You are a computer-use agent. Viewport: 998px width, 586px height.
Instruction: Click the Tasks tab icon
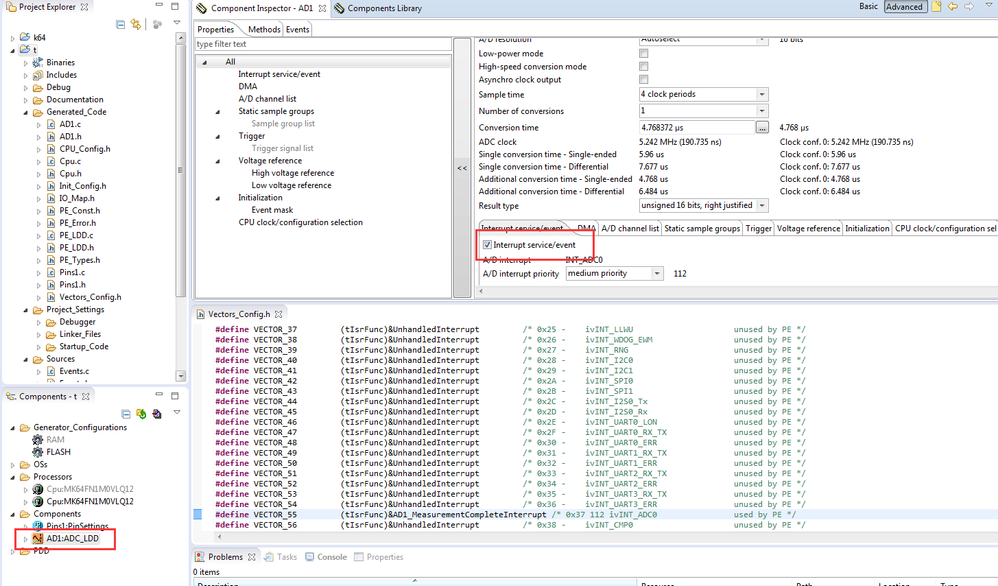click(269, 557)
